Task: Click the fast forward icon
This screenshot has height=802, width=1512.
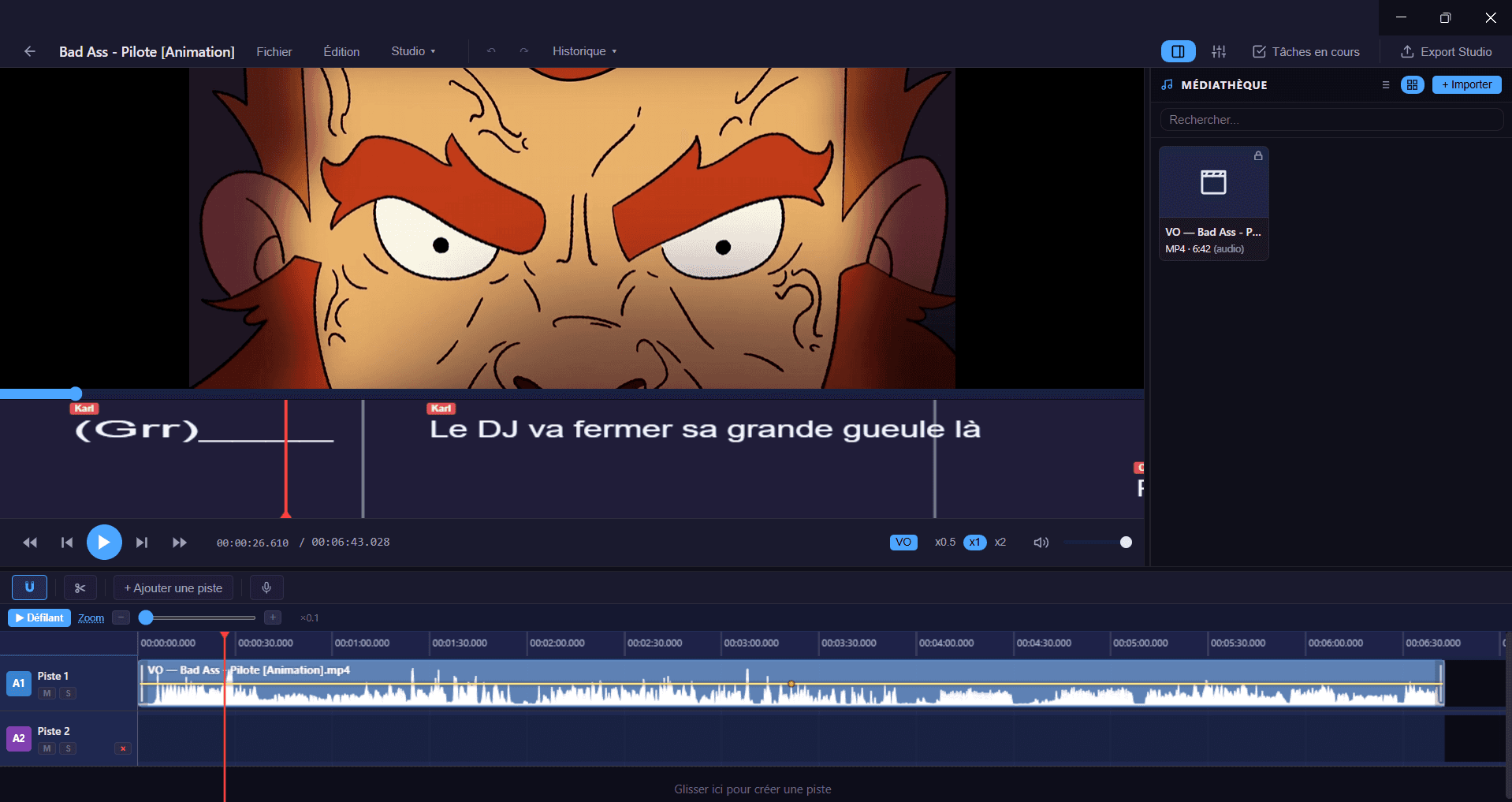Action: [x=180, y=543]
